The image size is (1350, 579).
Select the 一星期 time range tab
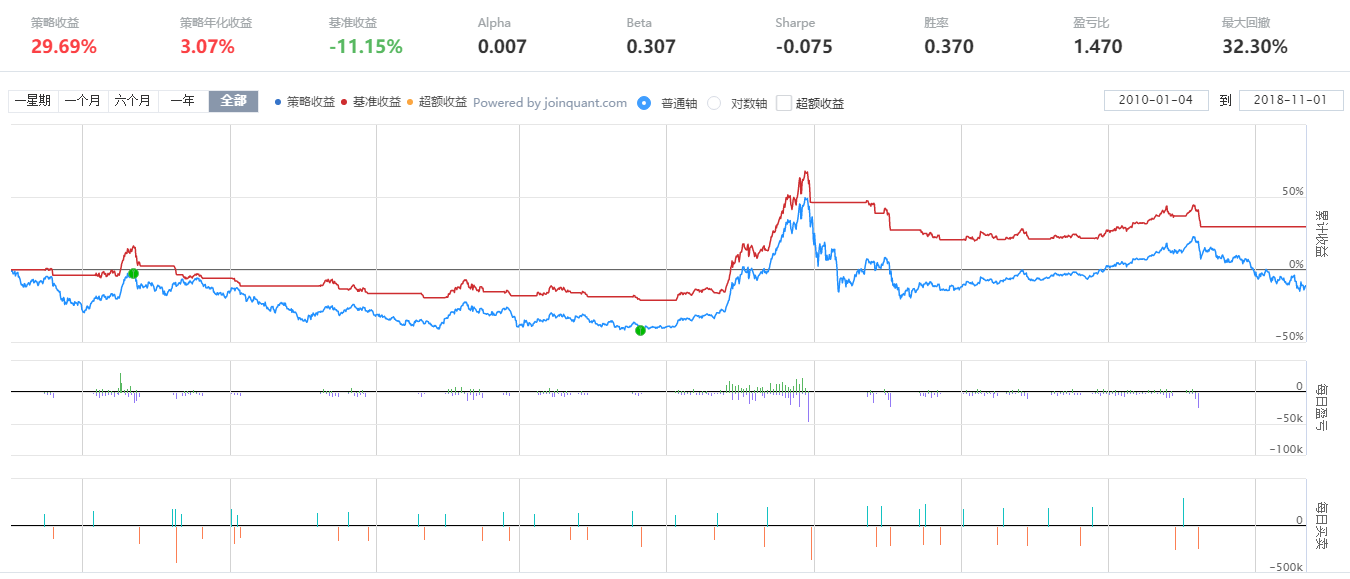pyautogui.click(x=33, y=101)
